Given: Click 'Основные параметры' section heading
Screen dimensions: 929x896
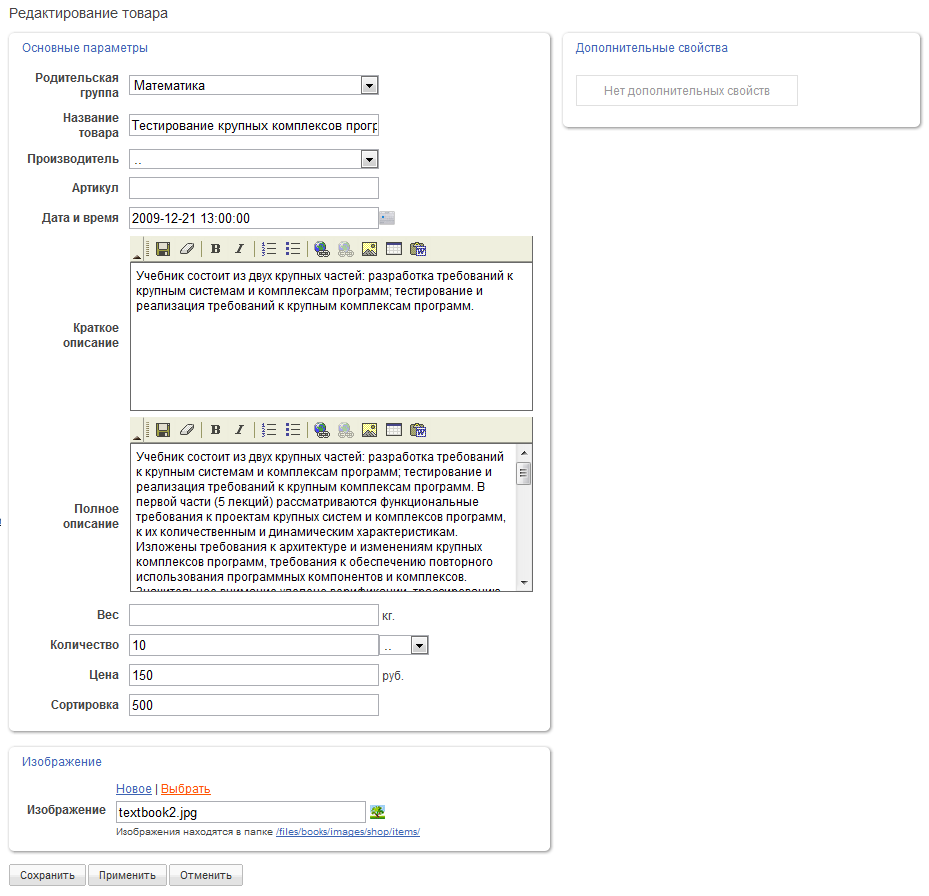Looking at the screenshot, I should (85, 48).
